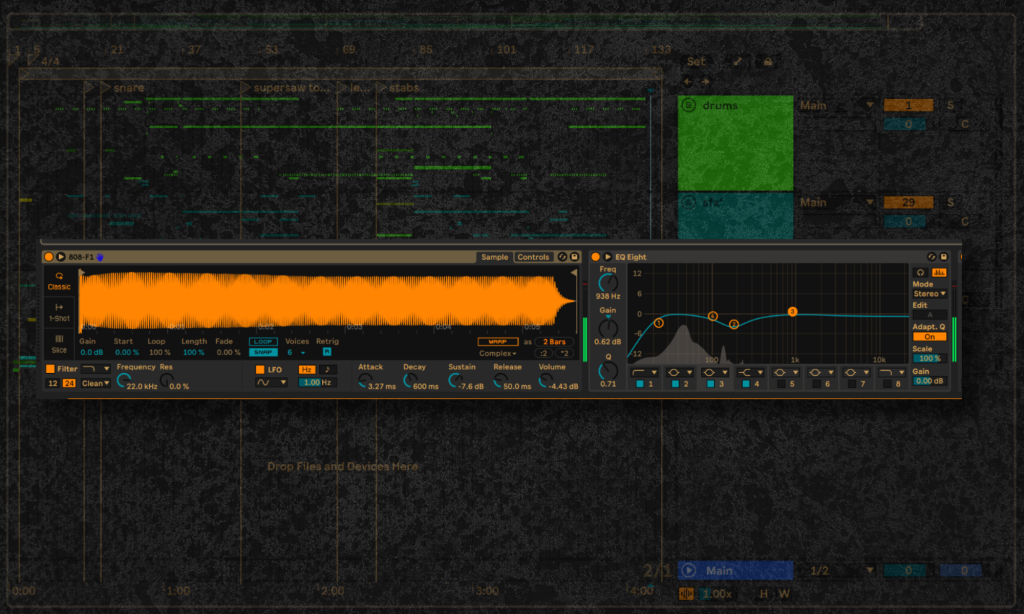Switch Simpler to Slice mode
Image resolution: width=1024 pixels, height=614 pixels.
point(58,343)
